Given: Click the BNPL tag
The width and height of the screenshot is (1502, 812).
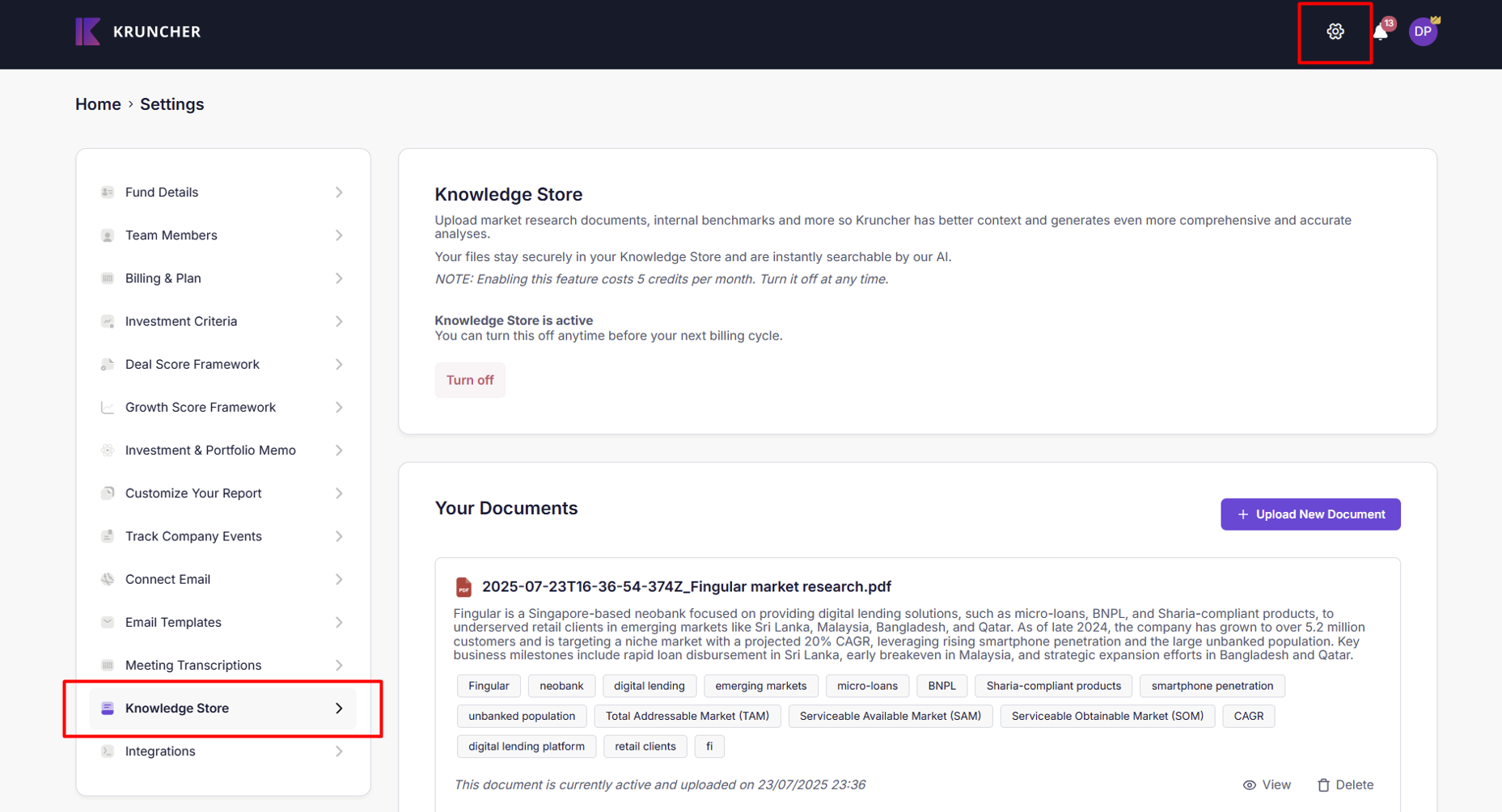Looking at the screenshot, I should [941, 686].
